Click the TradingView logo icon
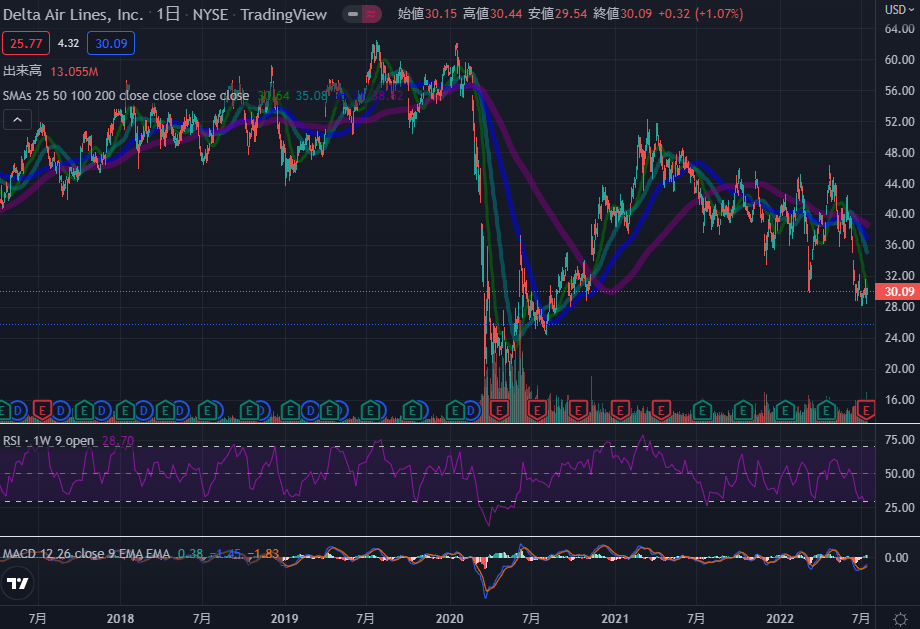Viewport: 920px width, 629px height. tap(18, 583)
